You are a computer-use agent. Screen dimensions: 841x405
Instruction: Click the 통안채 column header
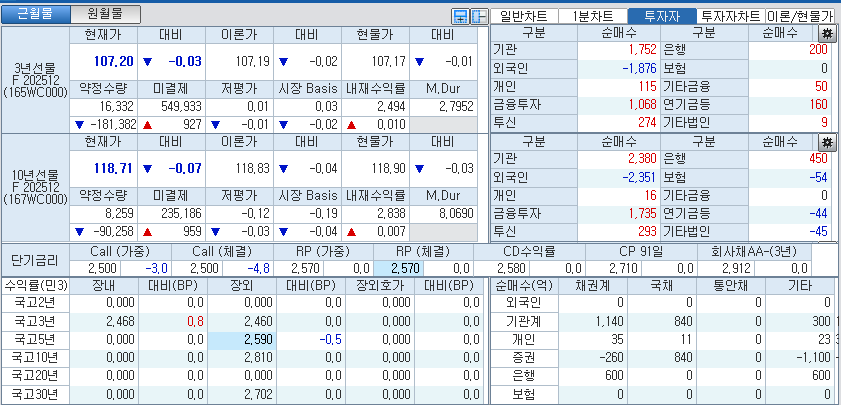[731, 285]
